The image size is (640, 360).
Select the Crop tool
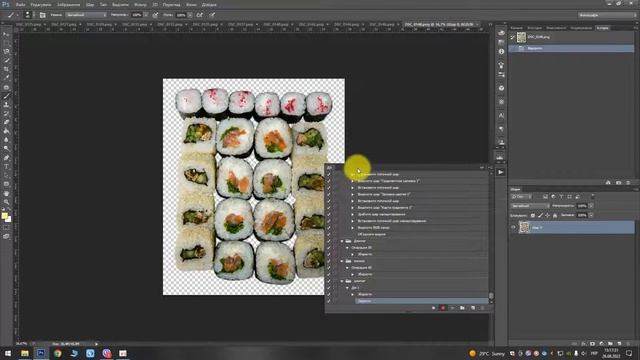click(6, 69)
